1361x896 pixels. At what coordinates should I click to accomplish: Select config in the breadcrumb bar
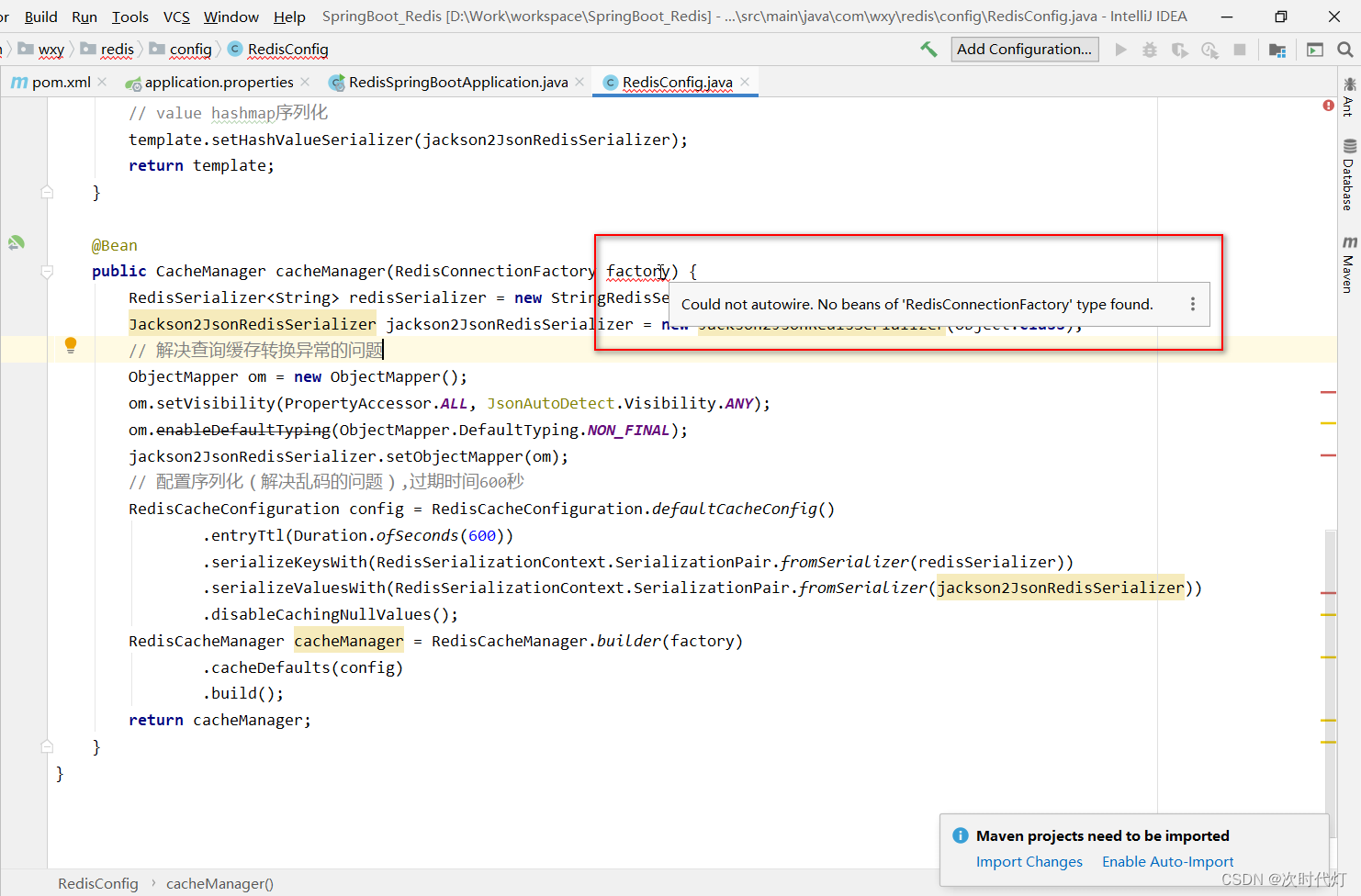190,49
